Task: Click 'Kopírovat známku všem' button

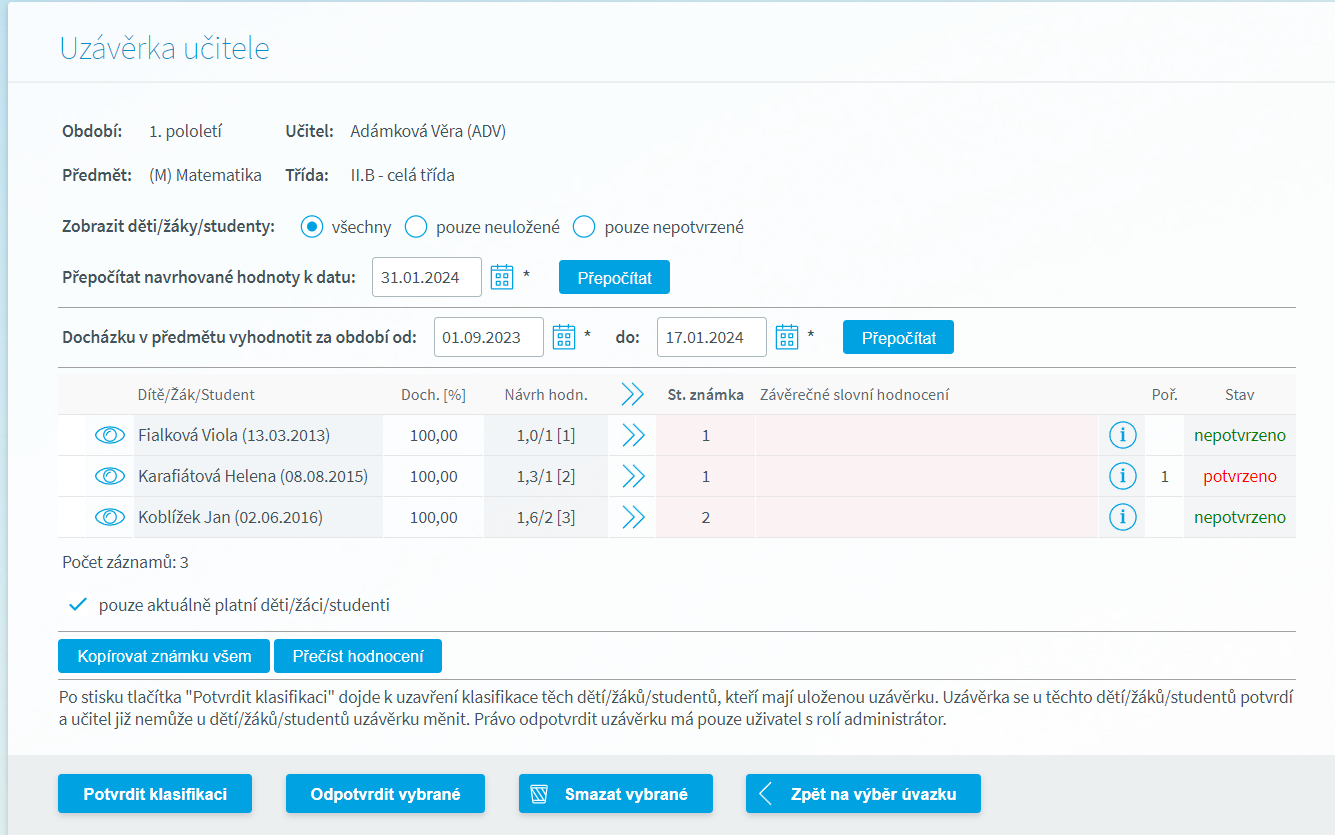Action: (164, 656)
